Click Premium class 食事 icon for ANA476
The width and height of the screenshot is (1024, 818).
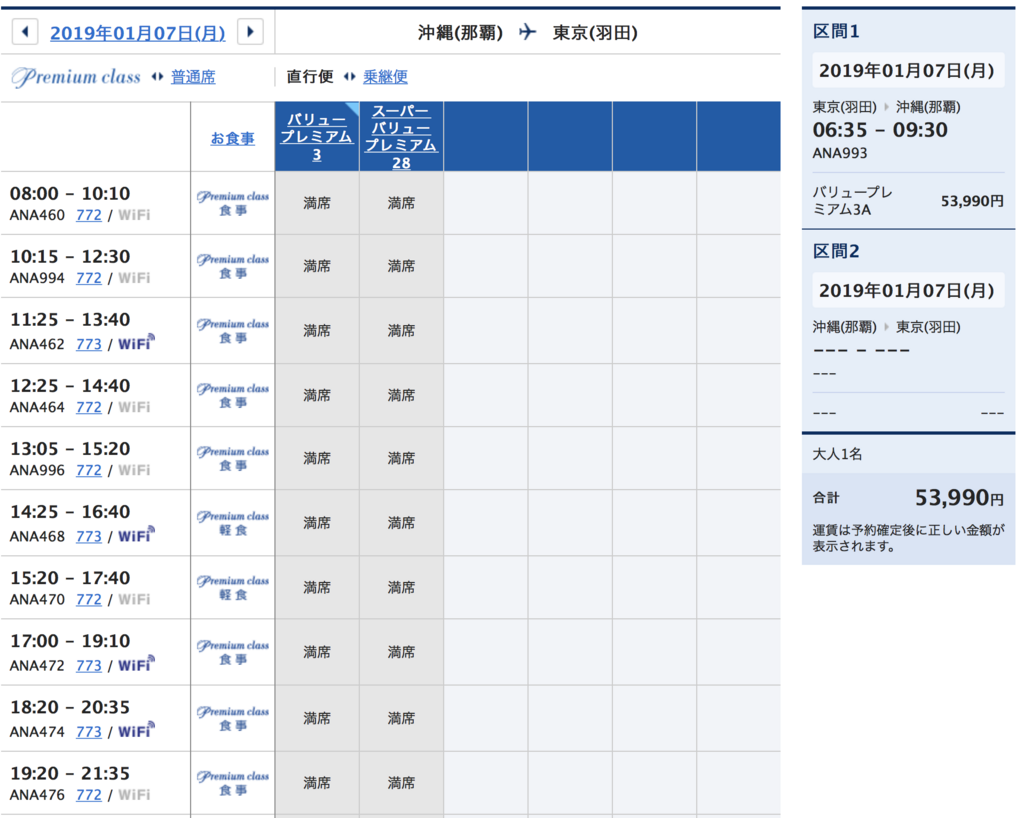pyautogui.click(x=232, y=783)
